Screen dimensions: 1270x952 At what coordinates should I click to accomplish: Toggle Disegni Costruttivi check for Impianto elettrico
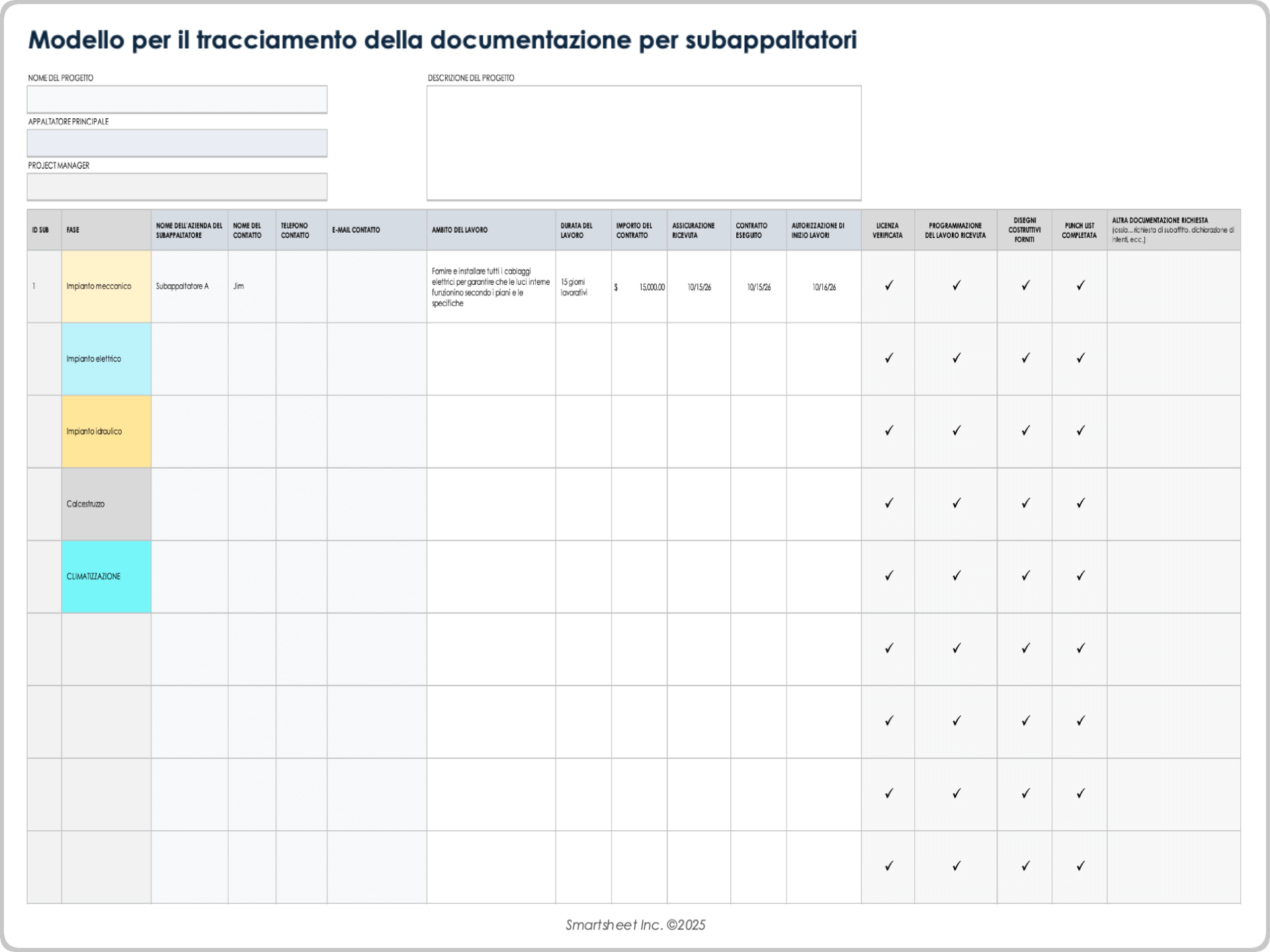click(x=1025, y=358)
